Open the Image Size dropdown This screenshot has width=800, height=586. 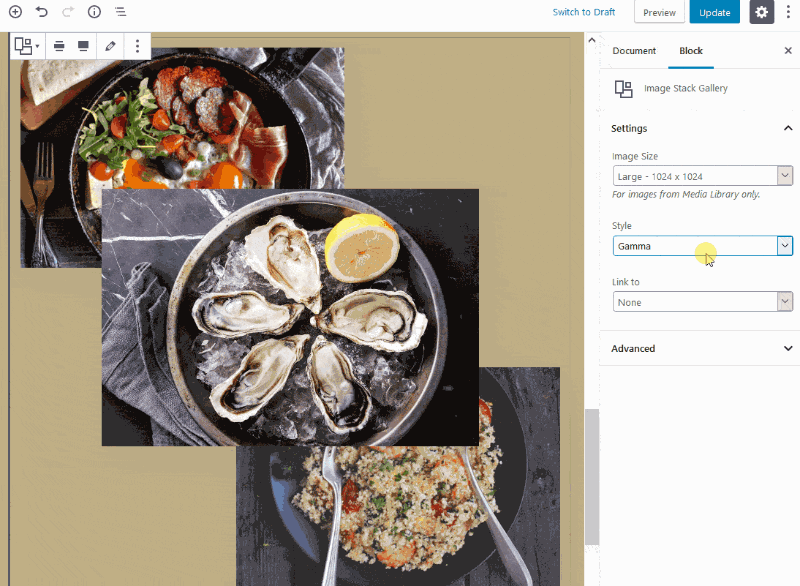pos(703,176)
